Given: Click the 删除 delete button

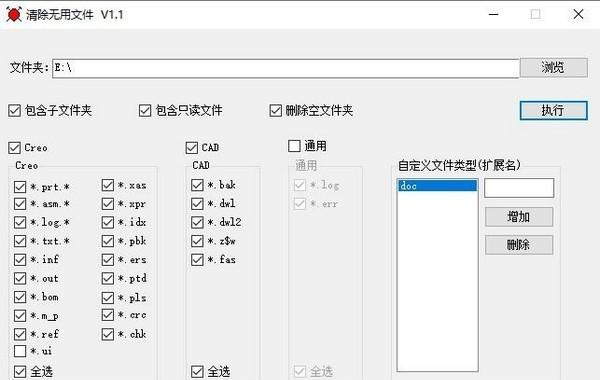Looking at the screenshot, I should 519,245.
